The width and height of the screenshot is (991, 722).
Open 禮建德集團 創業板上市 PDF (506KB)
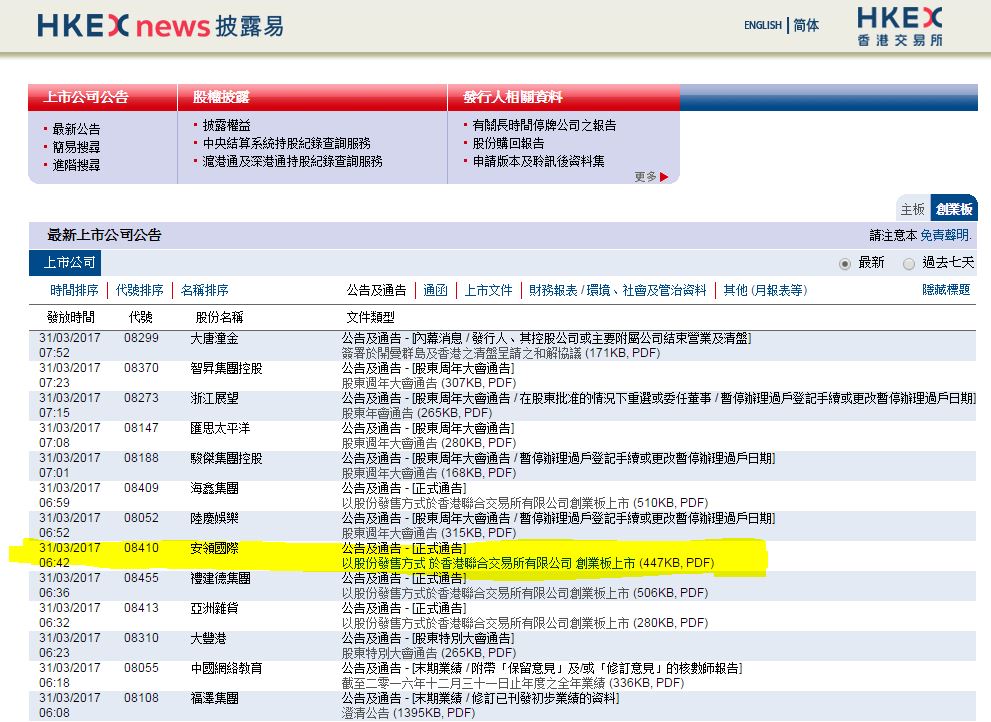[x=525, y=593]
